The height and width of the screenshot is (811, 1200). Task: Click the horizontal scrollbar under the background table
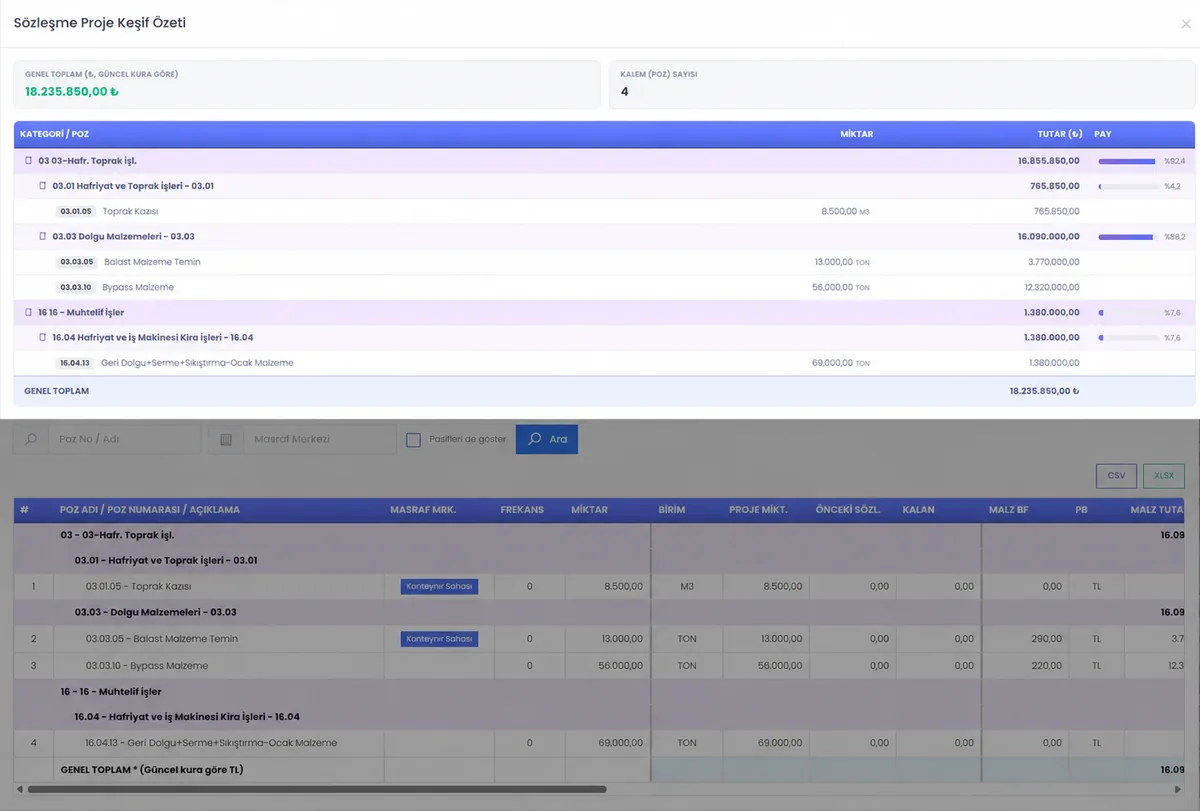click(317, 789)
